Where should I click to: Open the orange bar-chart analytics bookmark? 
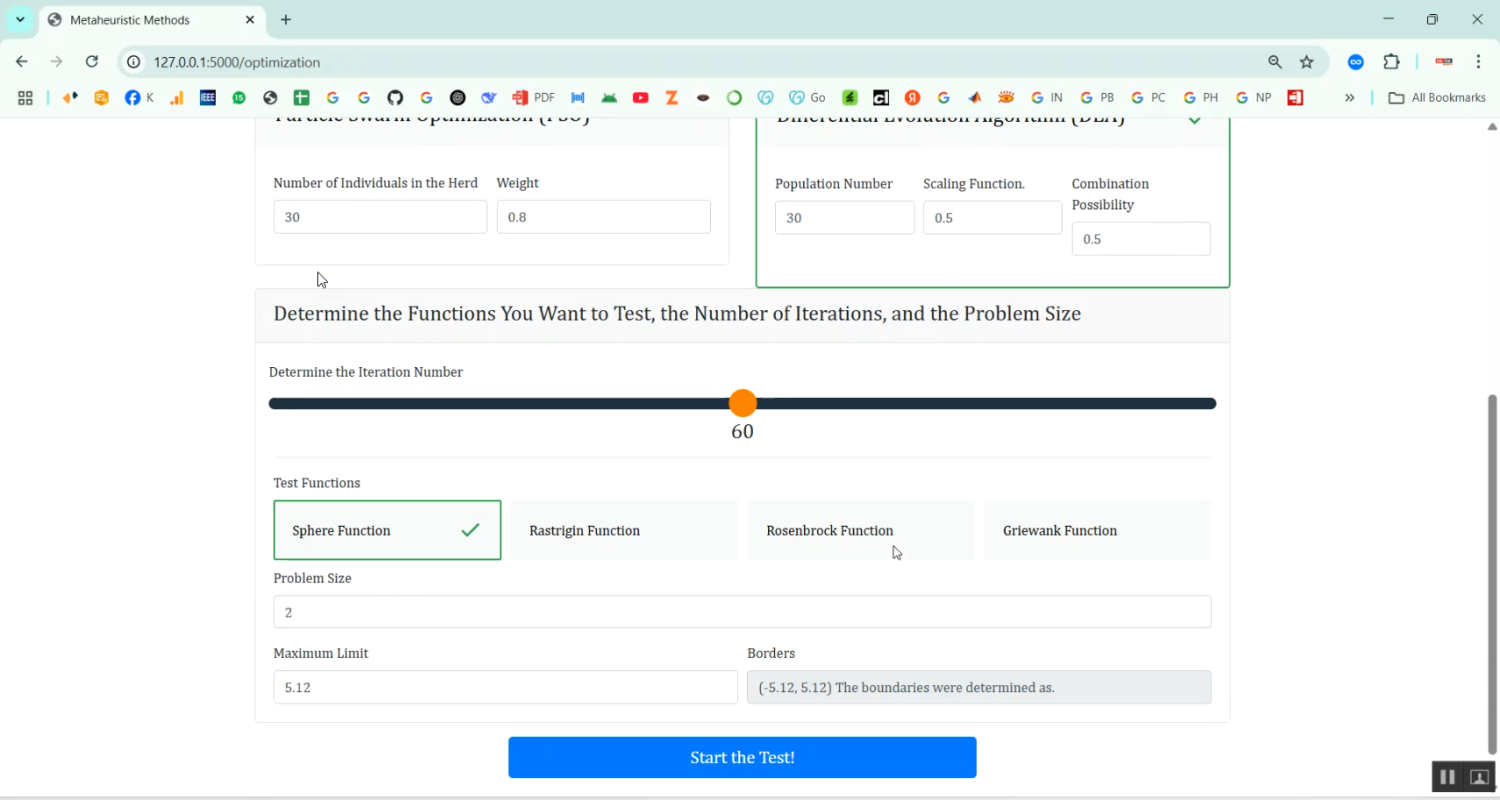(x=177, y=98)
